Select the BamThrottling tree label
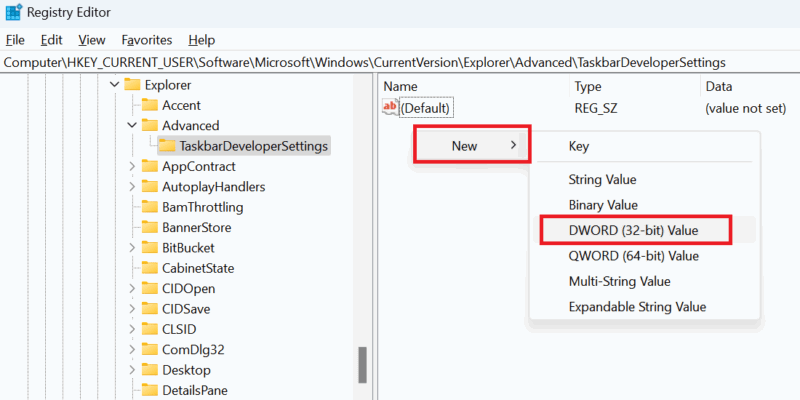Image resolution: width=800 pixels, height=400 pixels. point(203,207)
